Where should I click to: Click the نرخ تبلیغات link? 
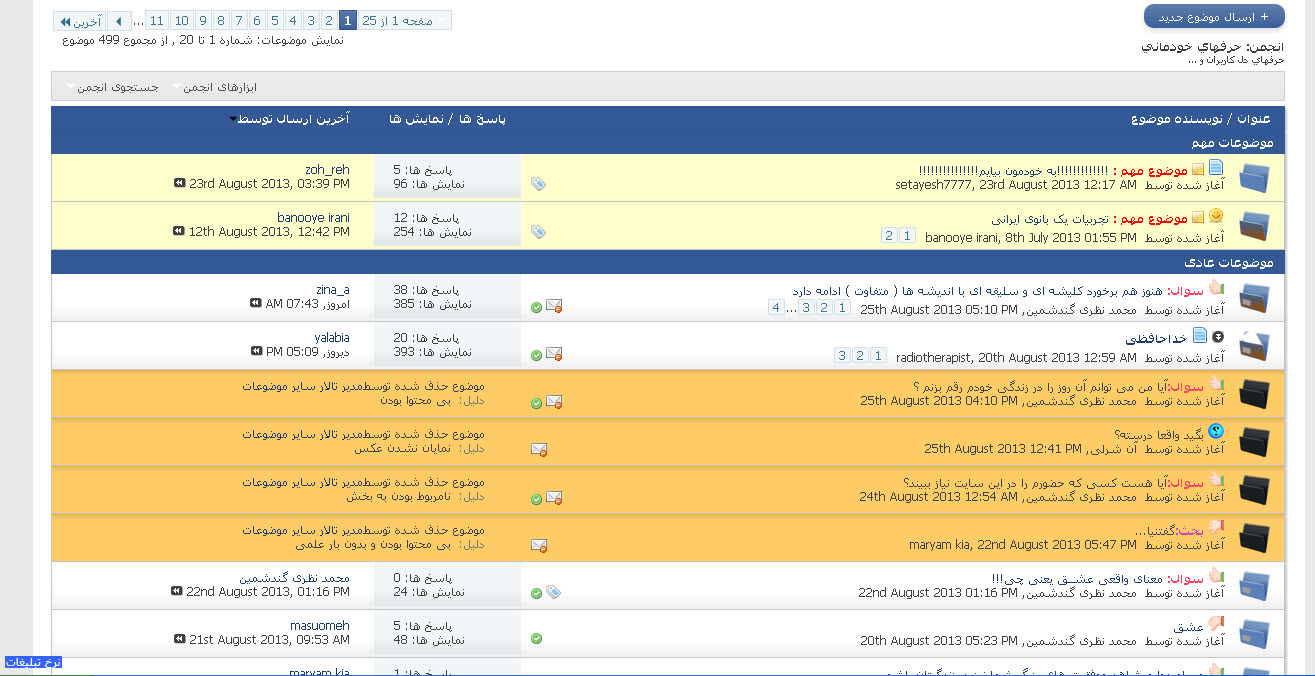(x=33, y=662)
